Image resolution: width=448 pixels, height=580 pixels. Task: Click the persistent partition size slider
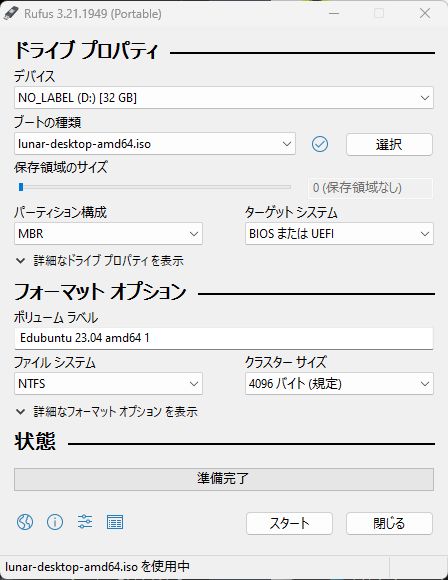[x=155, y=187]
